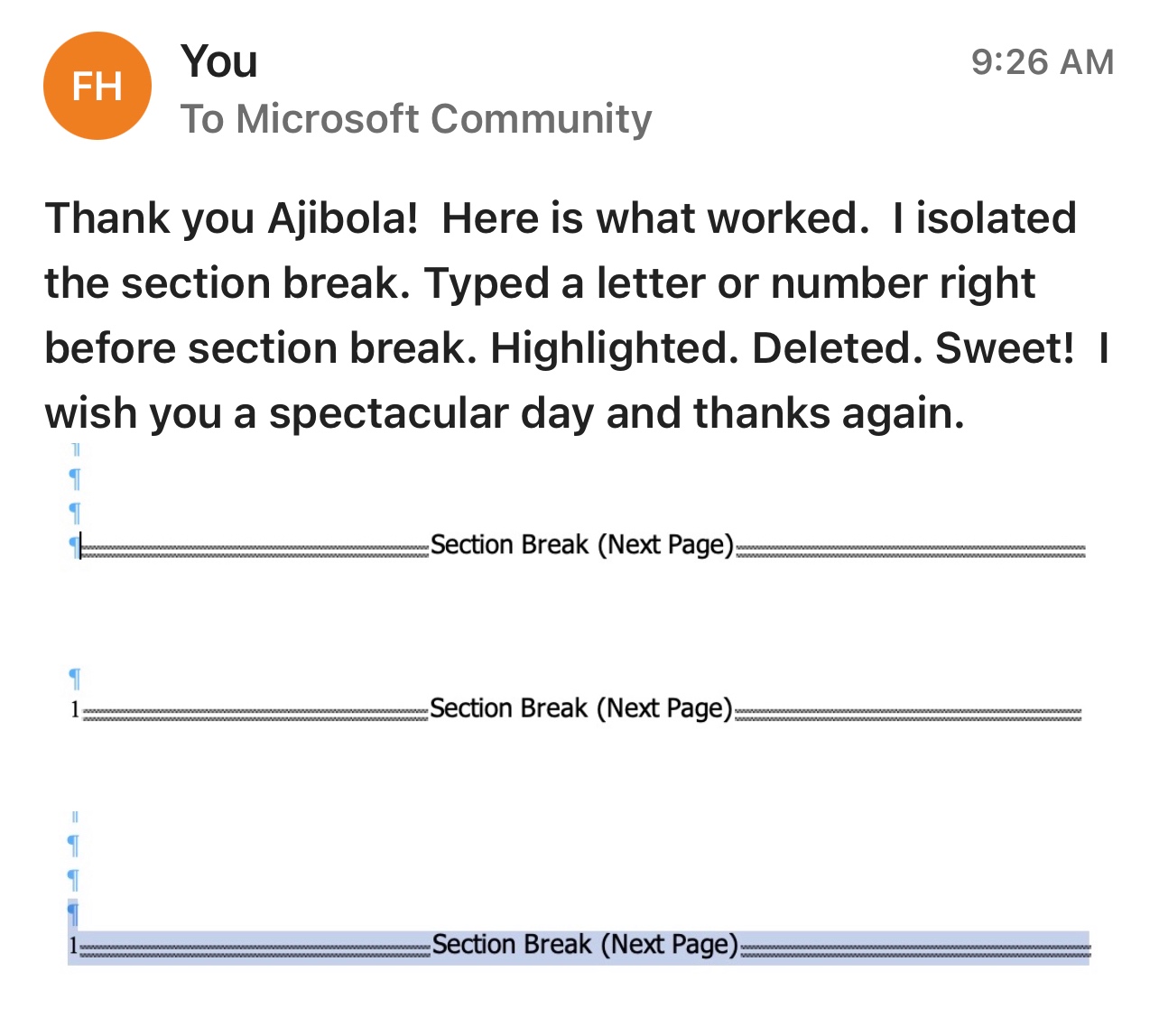Open the orange FH sender avatar
This screenshot has width=1159, height=1036.
click(x=97, y=86)
